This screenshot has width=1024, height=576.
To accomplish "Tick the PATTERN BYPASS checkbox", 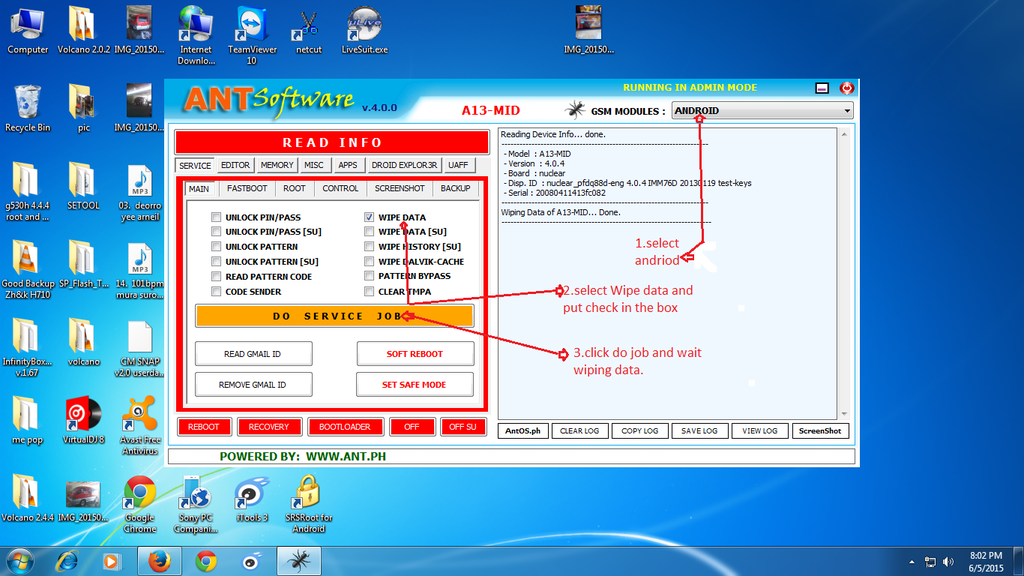I will click(x=369, y=276).
